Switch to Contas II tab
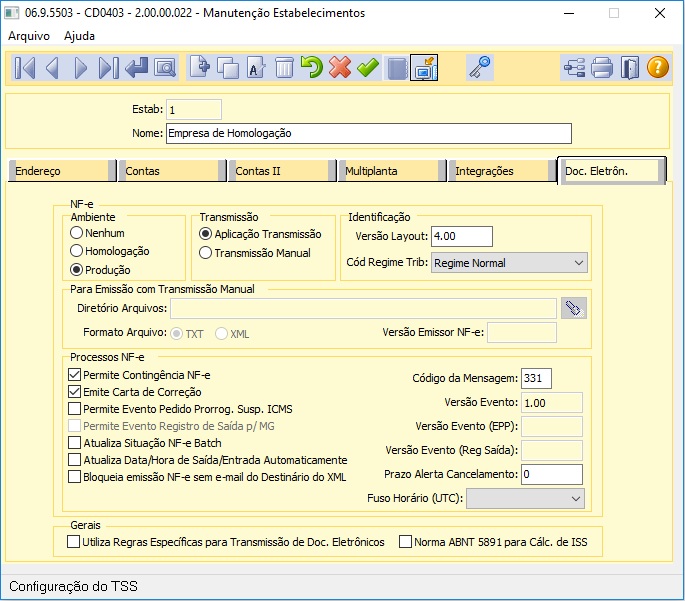This screenshot has height=601, width=685. point(282,171)
